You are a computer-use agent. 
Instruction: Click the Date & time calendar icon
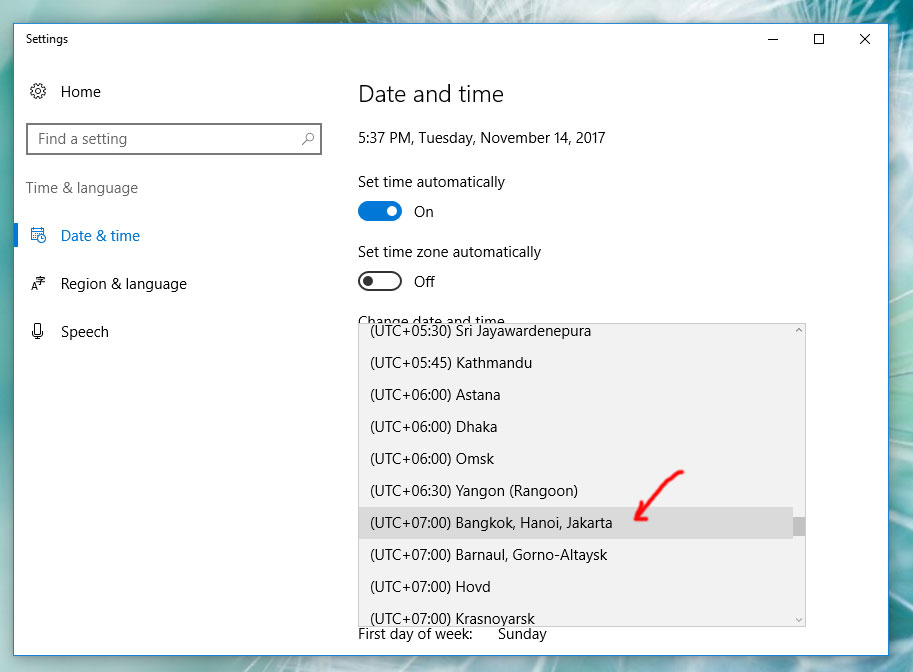[38, 236]
